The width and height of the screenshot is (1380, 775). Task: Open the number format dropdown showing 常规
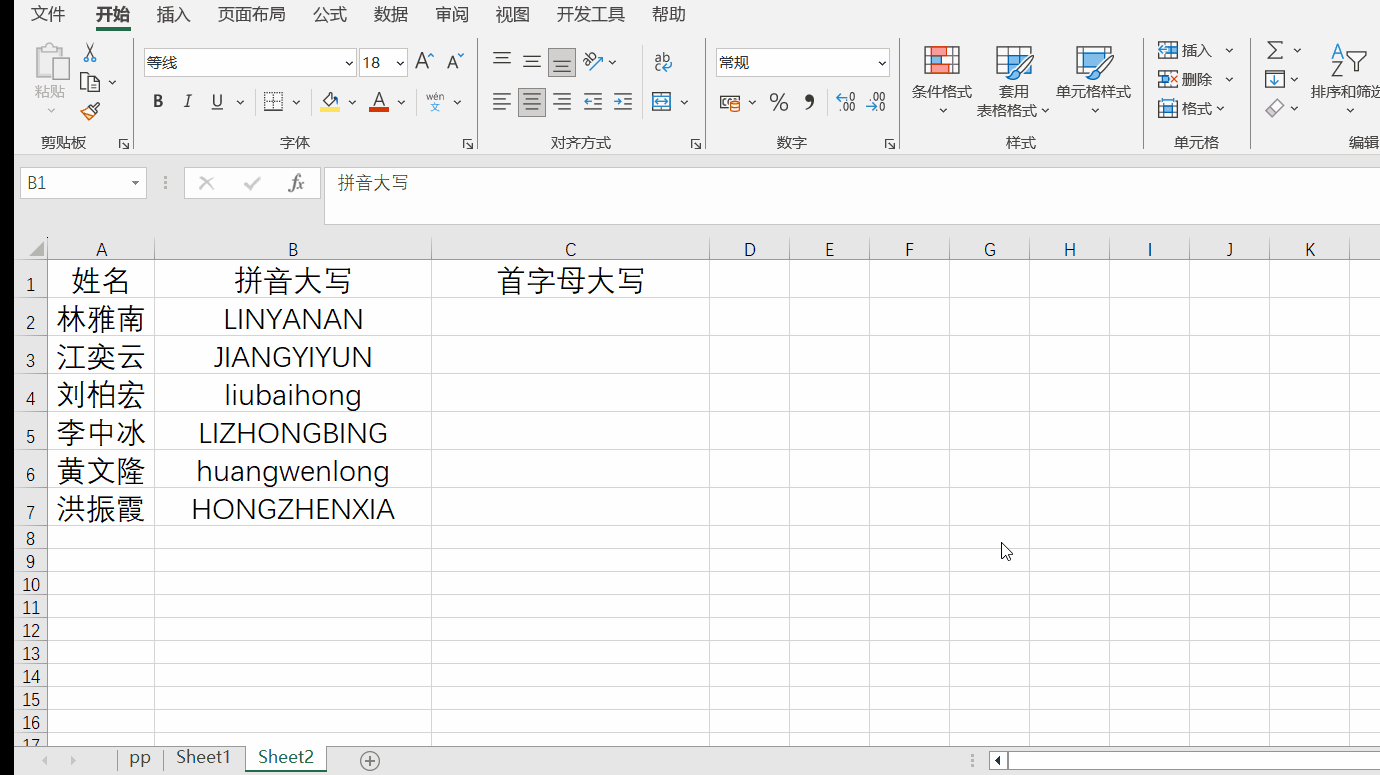882,63
